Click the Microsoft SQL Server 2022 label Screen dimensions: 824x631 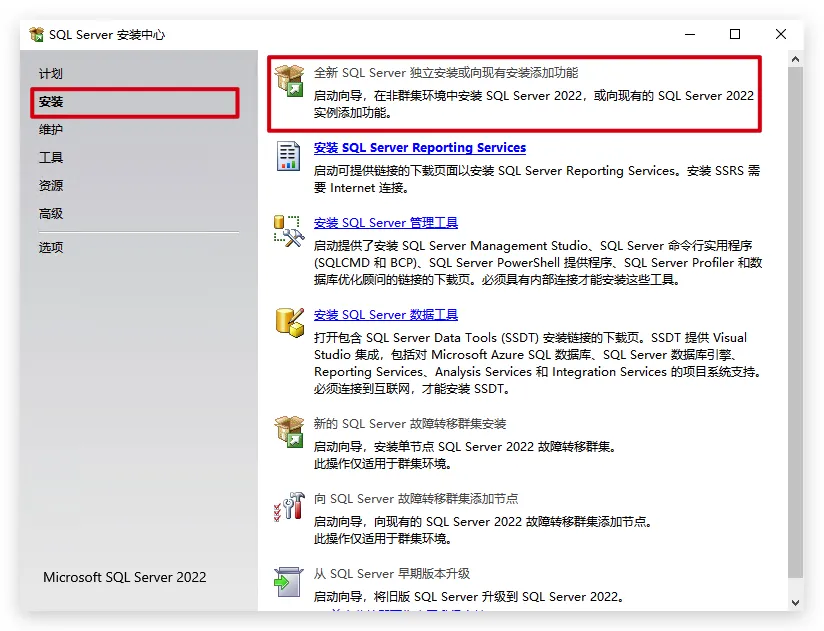point(125,577)
